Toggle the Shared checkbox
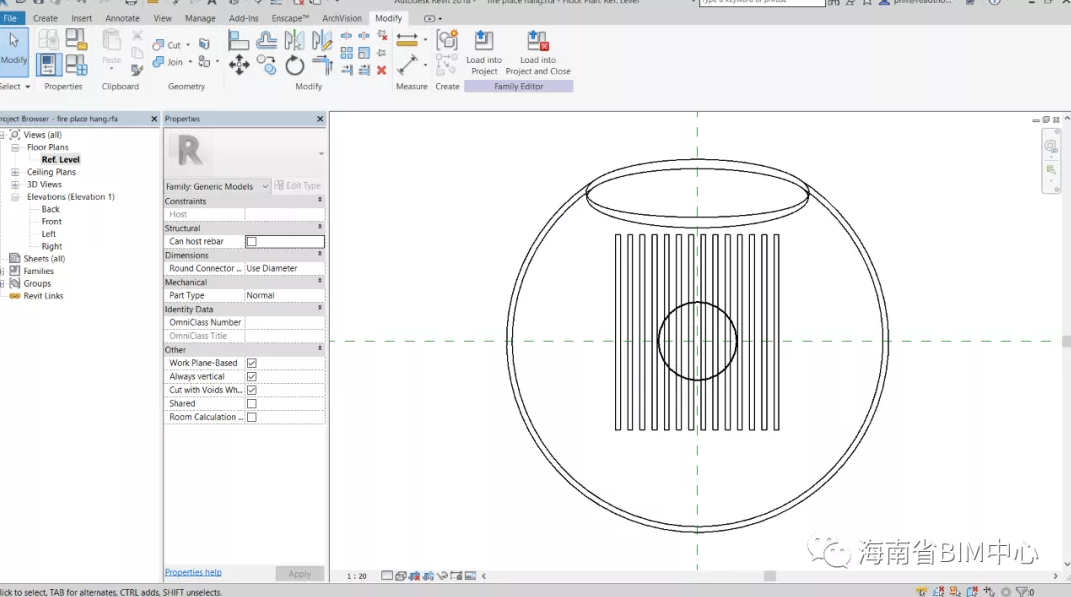The height and width of the screenshot is (597, 1071). [x=252, y=404]
